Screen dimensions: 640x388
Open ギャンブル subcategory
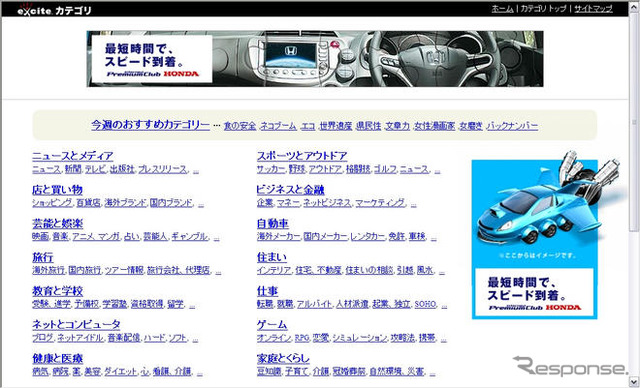click(x=189, y=237)
